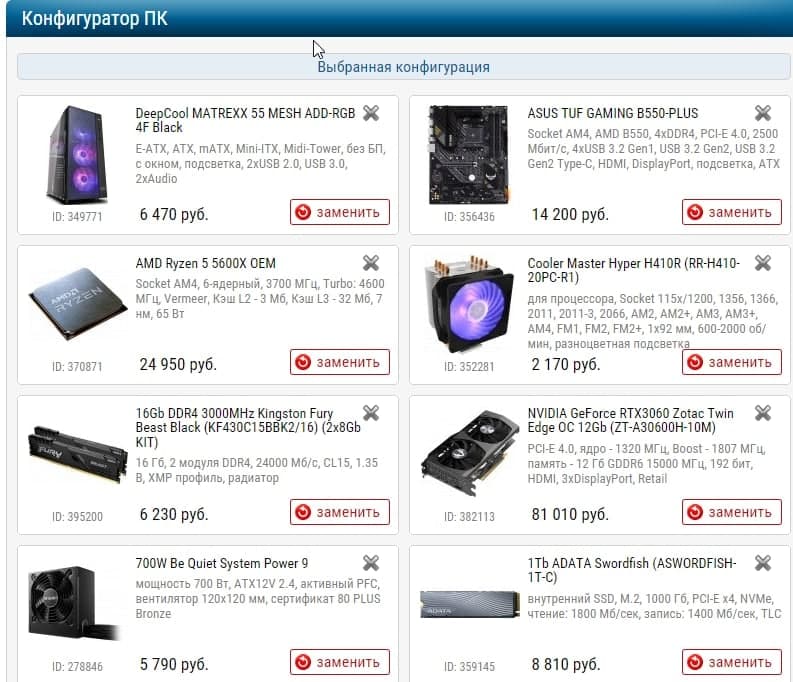Open the 700W Be Quiet System Power 9 link
Viewport: 793px width, 682px height.
[222, 563]
